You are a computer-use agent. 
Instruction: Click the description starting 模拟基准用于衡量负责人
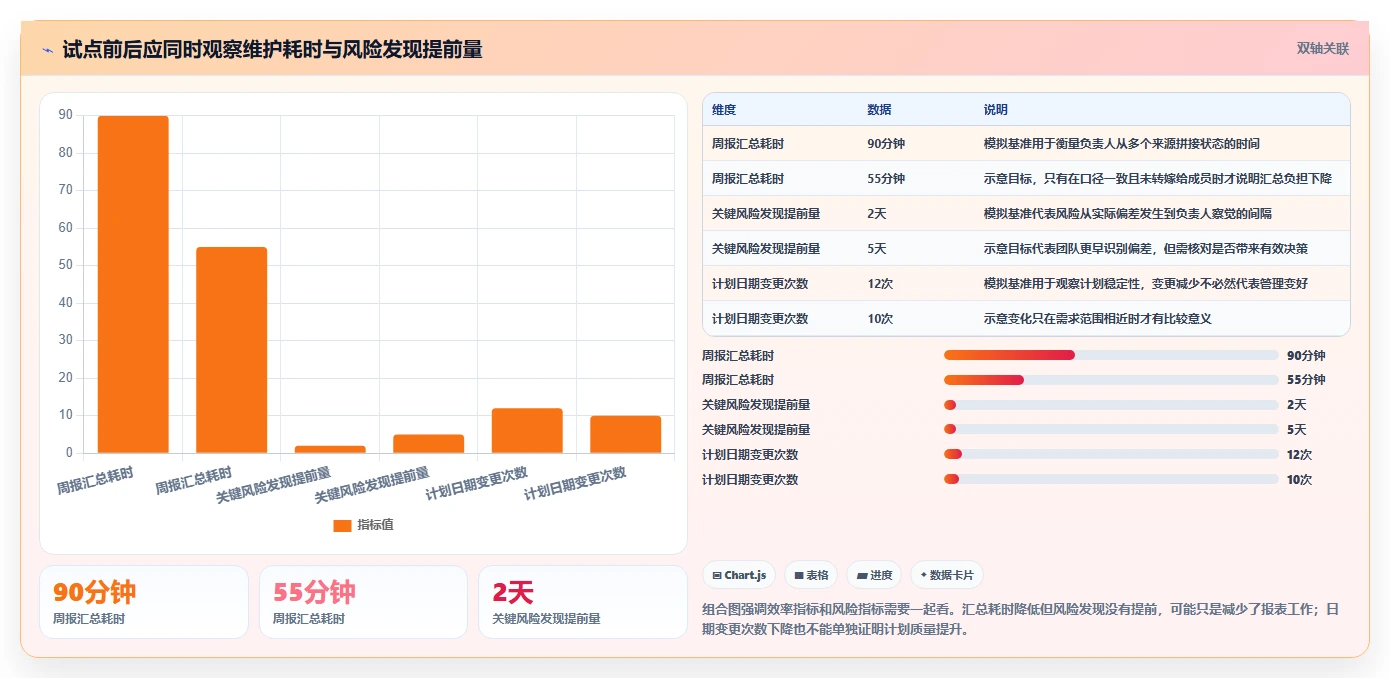[x=1122, y=144]
